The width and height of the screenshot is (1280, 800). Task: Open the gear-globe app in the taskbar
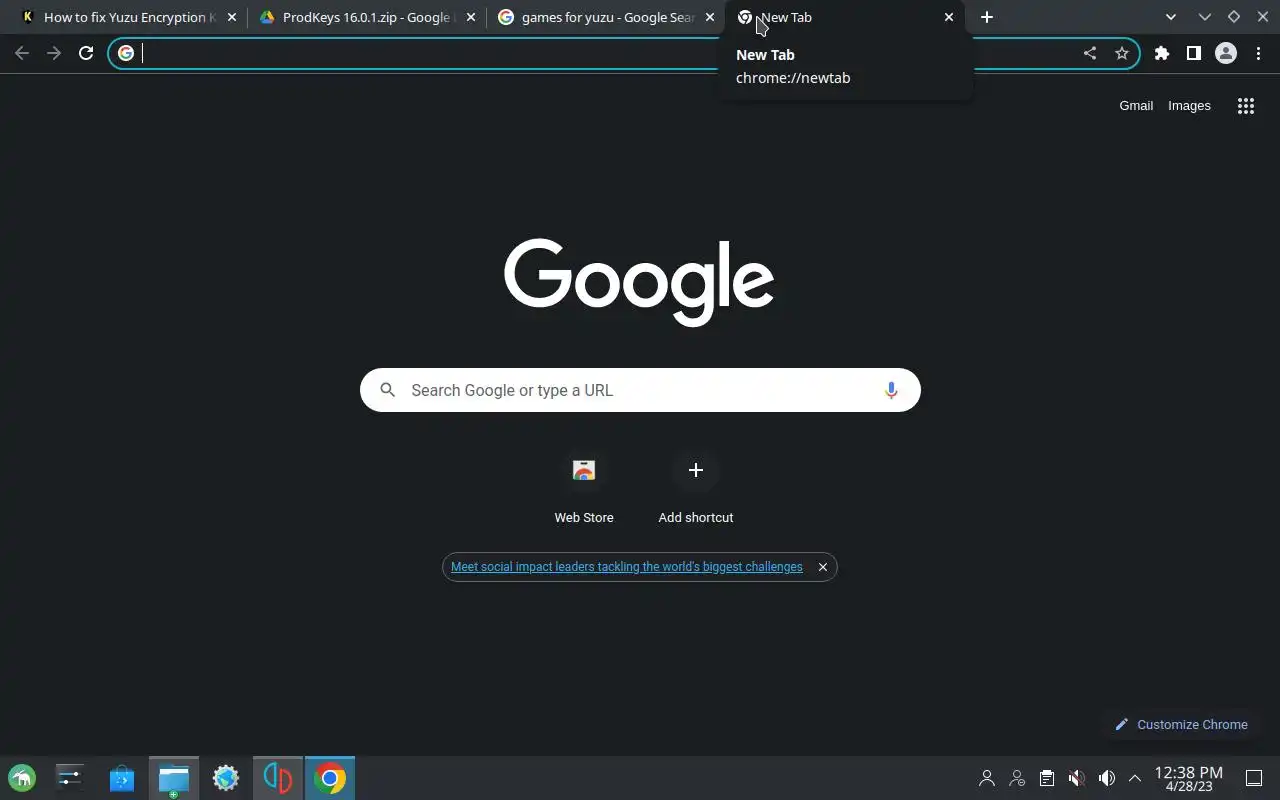(x=226, y=778)
